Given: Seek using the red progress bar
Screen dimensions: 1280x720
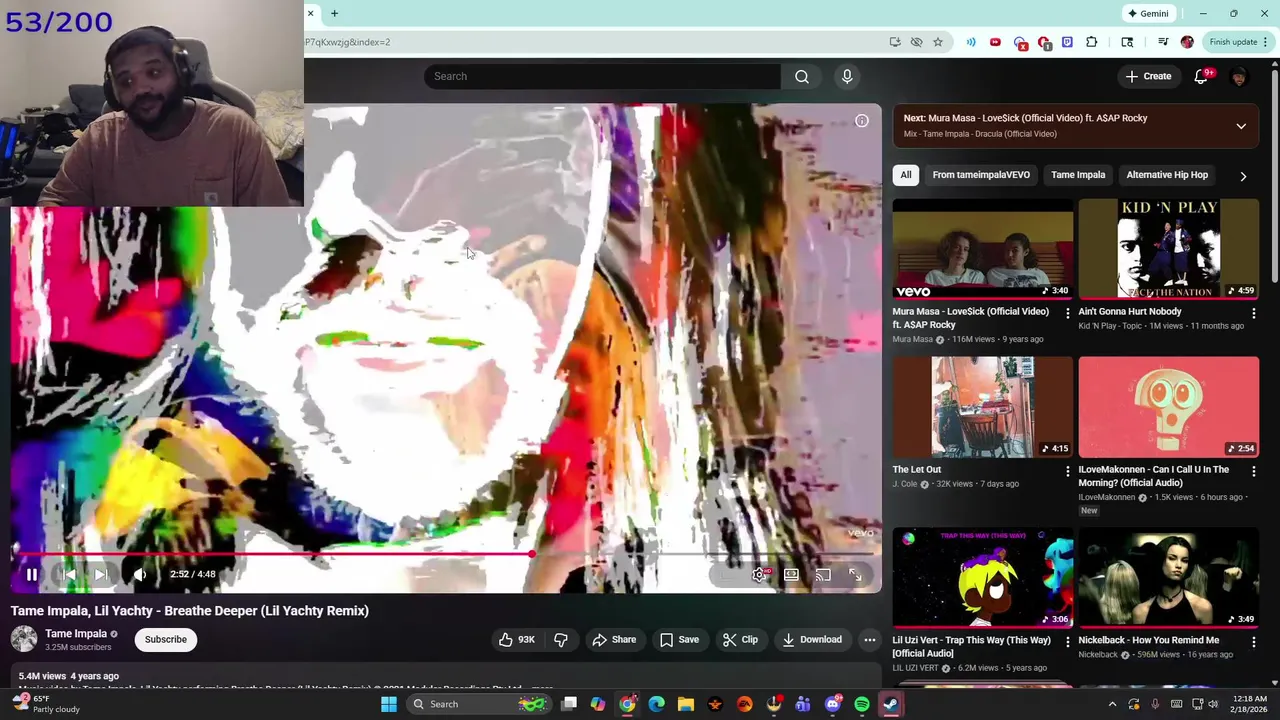Looking at the screenshot, I should tap(446, 553).
